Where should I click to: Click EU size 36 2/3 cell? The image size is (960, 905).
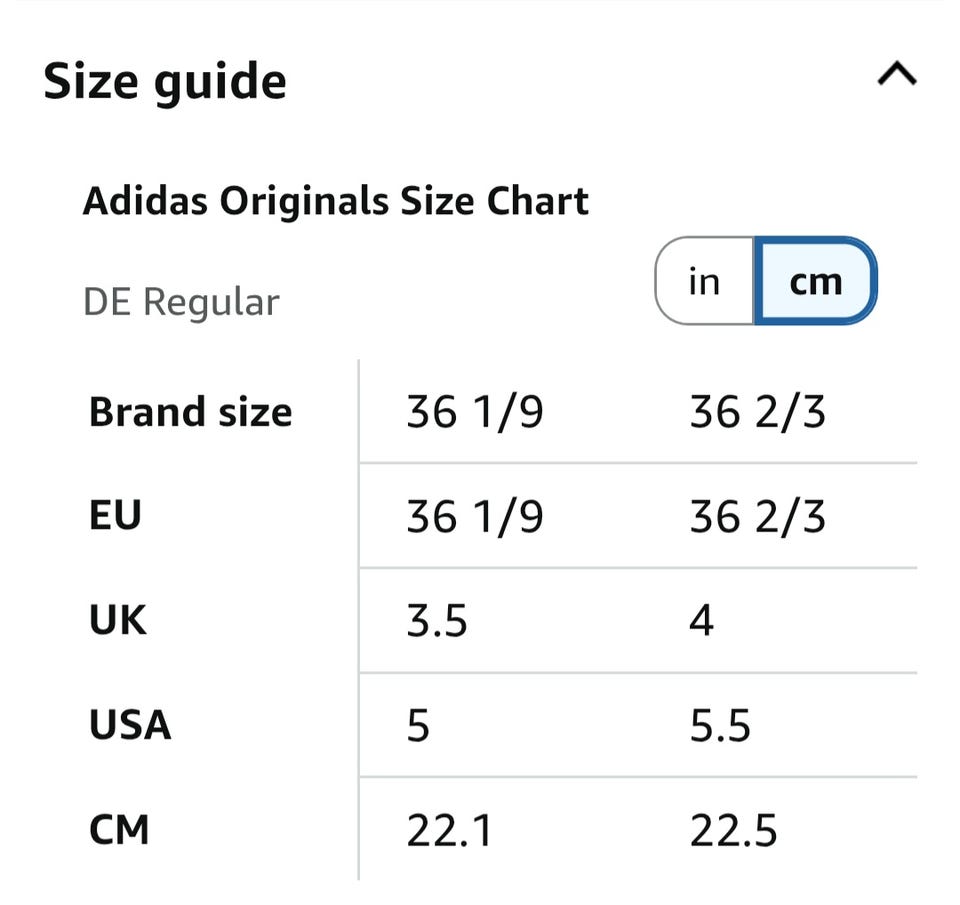(757, 517)
